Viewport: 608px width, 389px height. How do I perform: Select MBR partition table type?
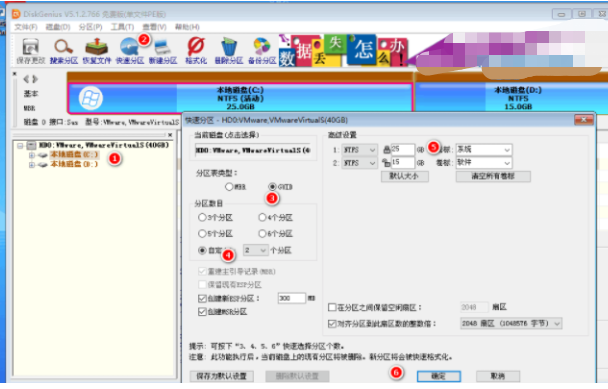(x=236, y=187)
